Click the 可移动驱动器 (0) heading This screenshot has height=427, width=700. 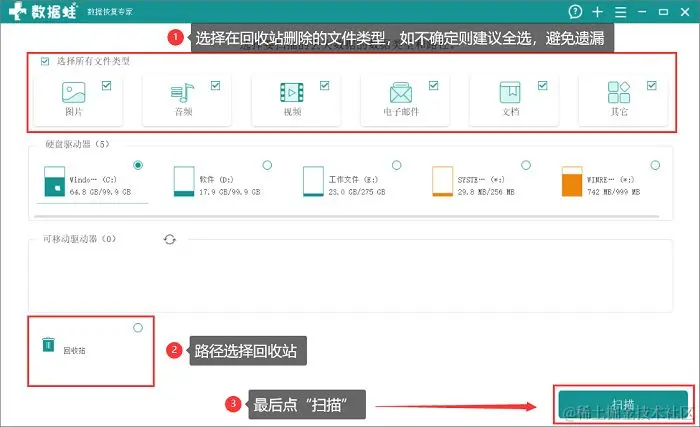tap(79, 239)
